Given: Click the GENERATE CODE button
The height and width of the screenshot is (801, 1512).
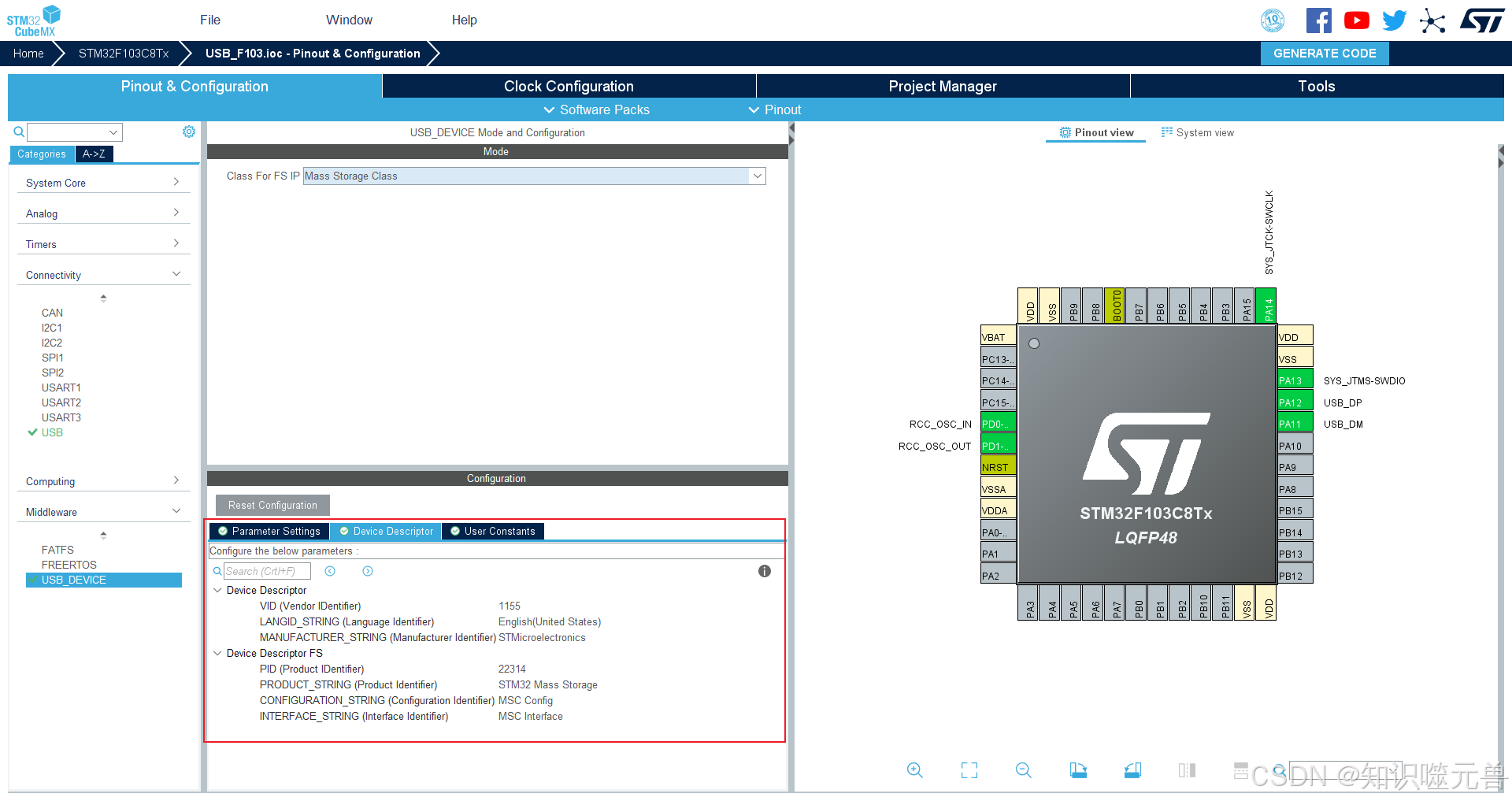Looking at the screenshot, I should click(x=1325, y=54).
